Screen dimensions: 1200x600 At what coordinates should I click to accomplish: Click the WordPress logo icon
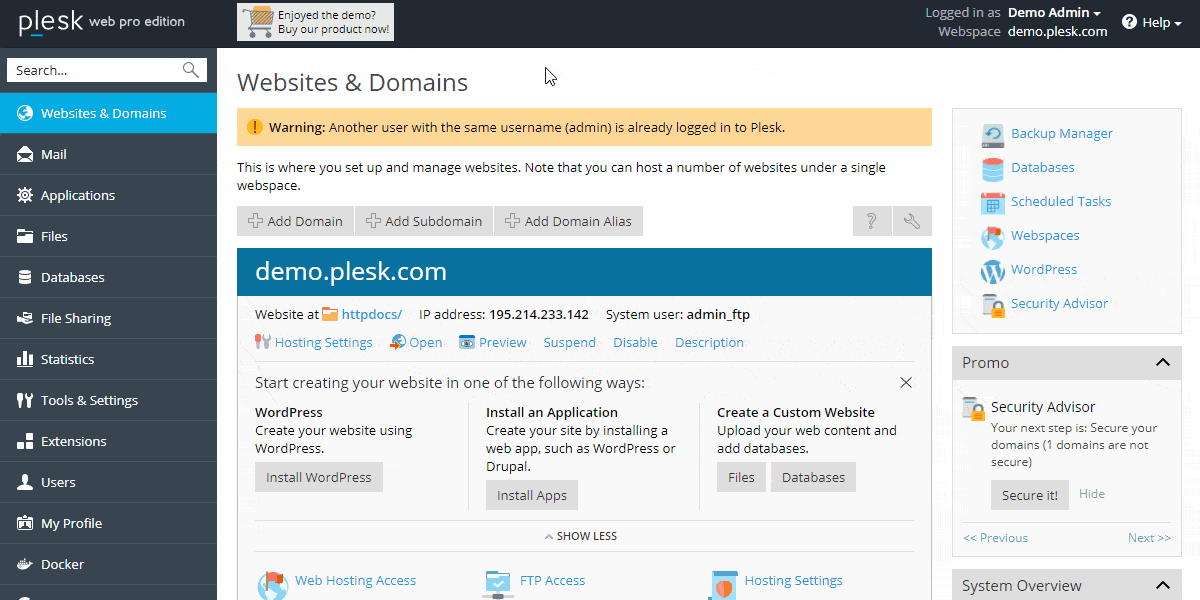coord(992,271)
